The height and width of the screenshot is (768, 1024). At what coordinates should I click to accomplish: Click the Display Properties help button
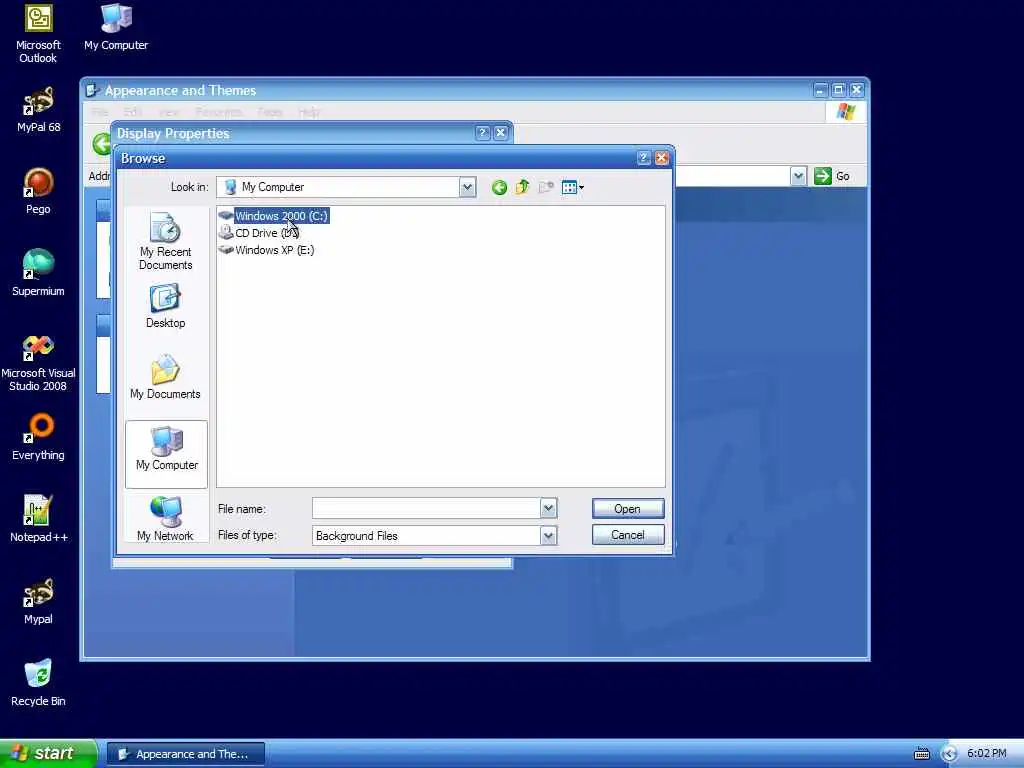pyautogui.click(x=483, y=133)
